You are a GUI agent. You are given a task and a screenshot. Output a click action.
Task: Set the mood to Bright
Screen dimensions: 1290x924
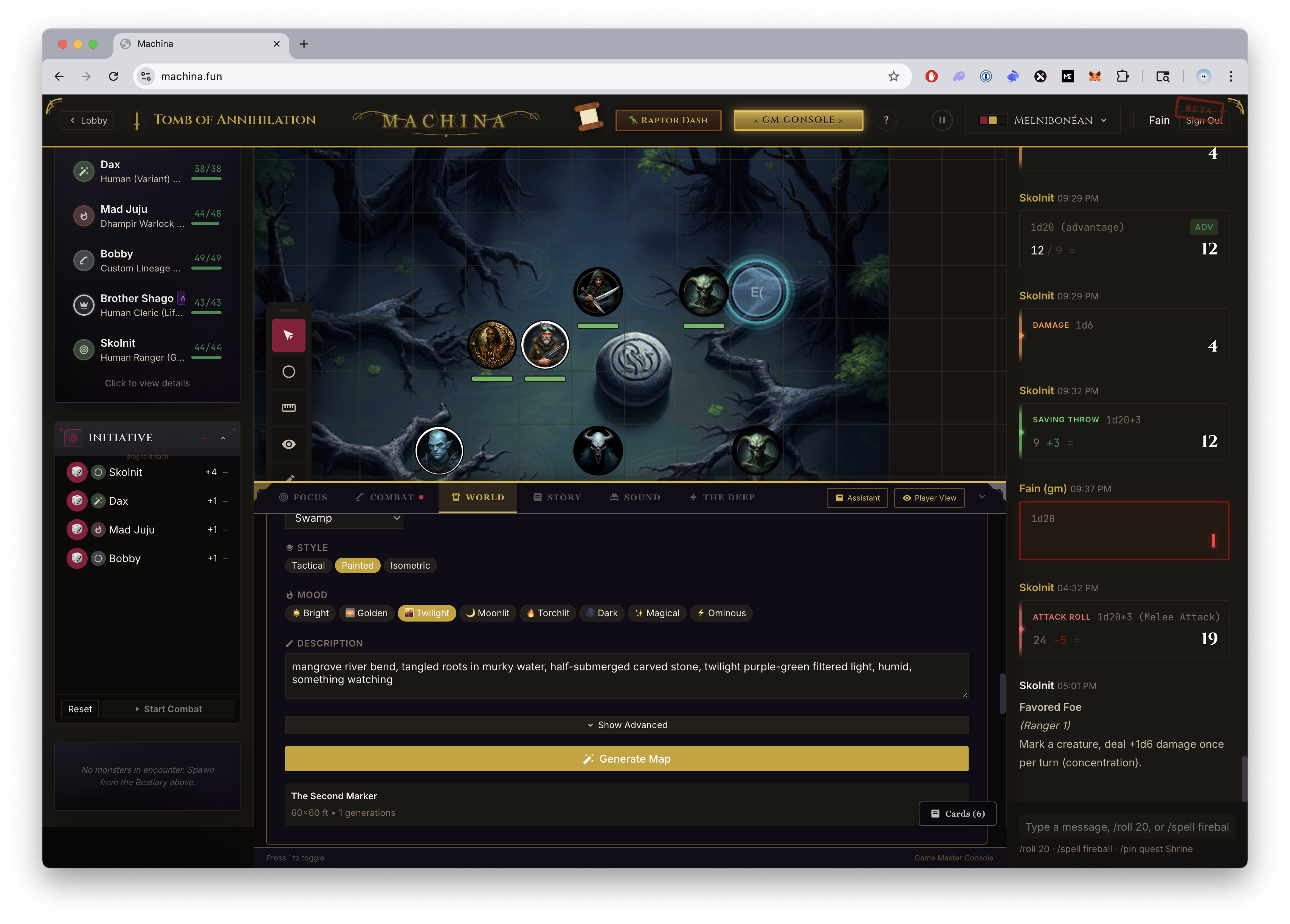310,613
